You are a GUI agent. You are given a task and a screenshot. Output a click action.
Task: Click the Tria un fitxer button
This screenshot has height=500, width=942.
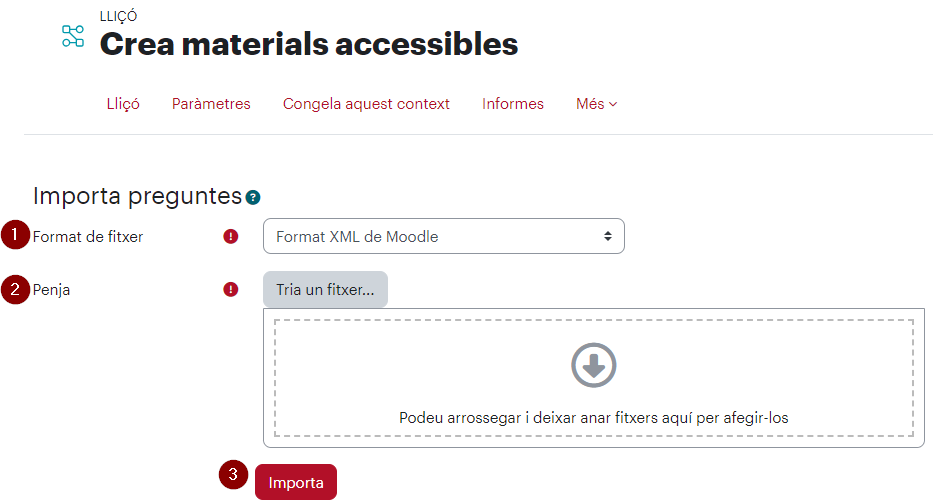point(325,290)
